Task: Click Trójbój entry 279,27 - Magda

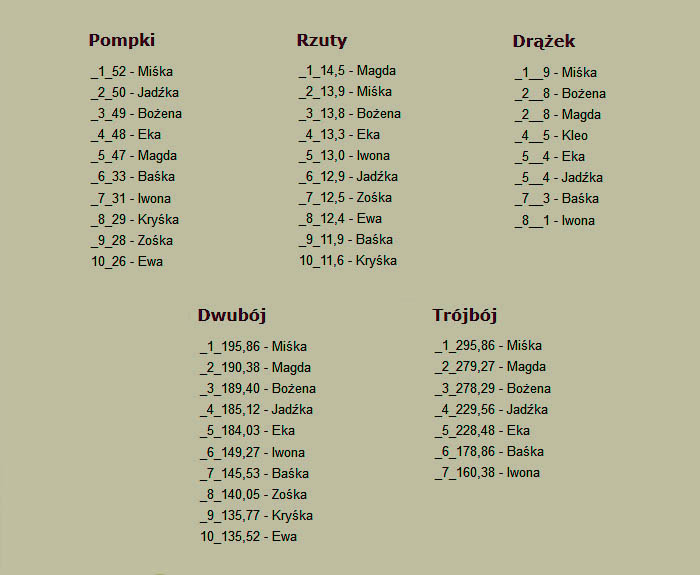Action: (490, 367)
